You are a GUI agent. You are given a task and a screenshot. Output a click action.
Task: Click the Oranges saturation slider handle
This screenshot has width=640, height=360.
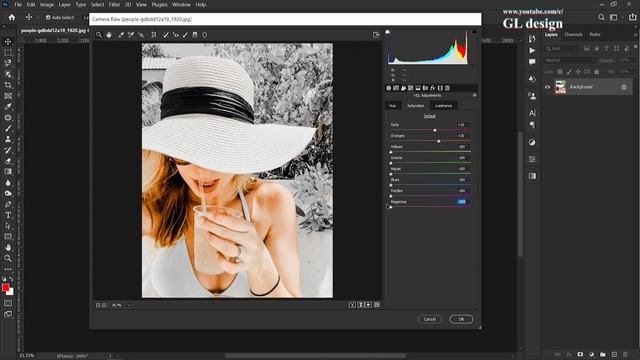point(439,141)
